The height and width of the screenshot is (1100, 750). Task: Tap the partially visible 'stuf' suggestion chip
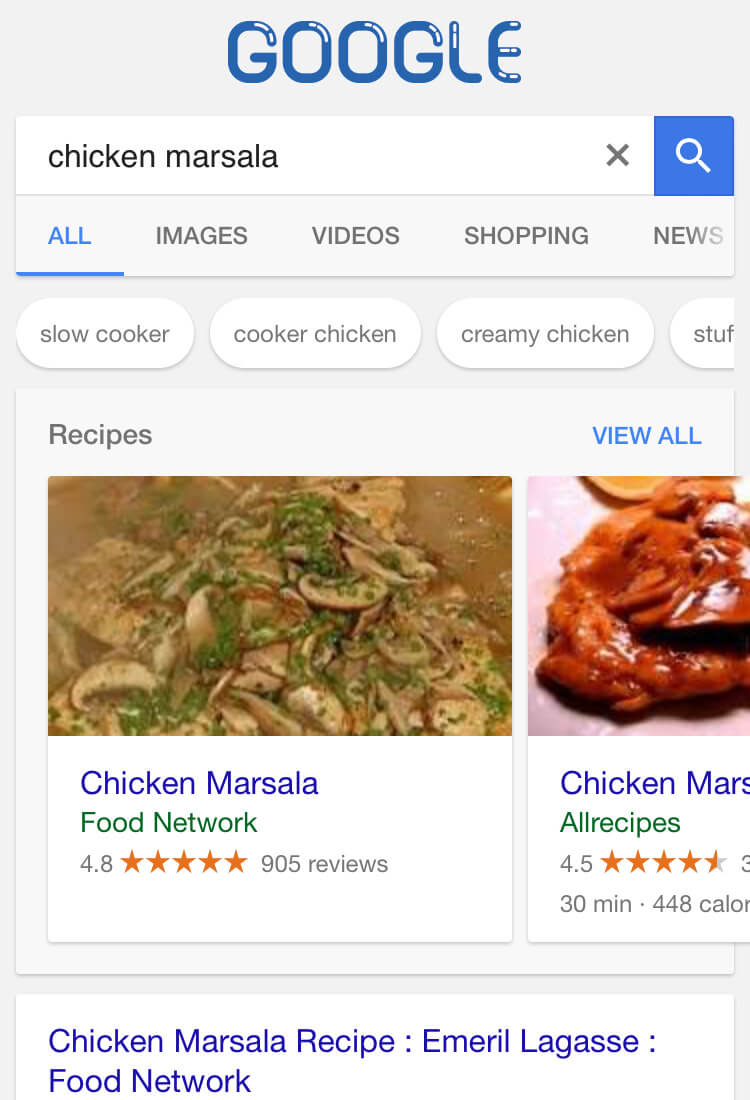point(712,334)
